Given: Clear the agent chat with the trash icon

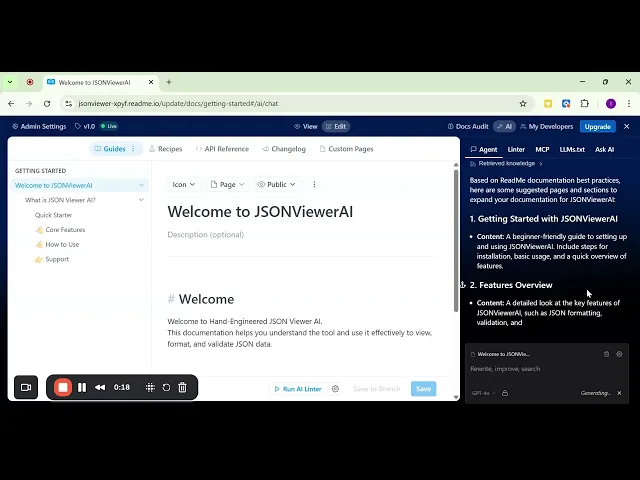Looking at the screenshot, I should pos(607,354).
